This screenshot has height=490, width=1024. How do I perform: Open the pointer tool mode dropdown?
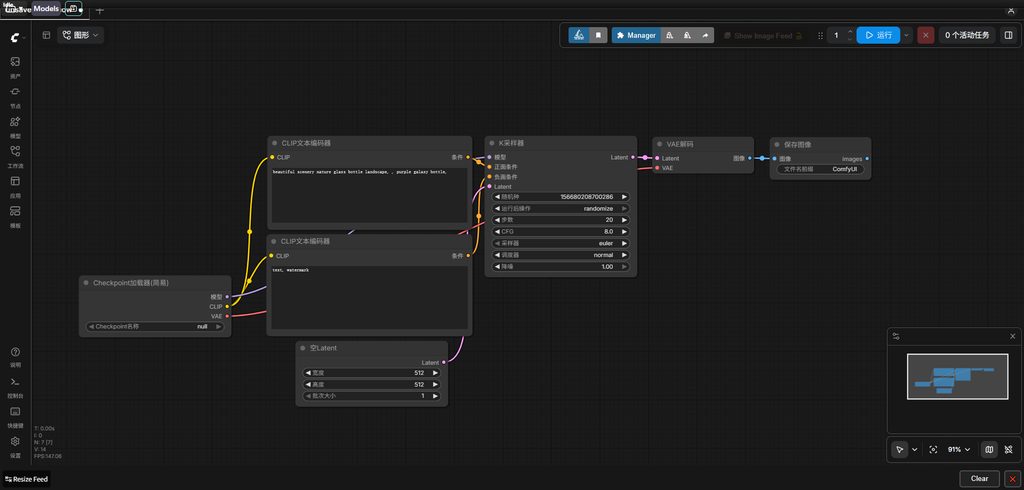click(914, 449)
